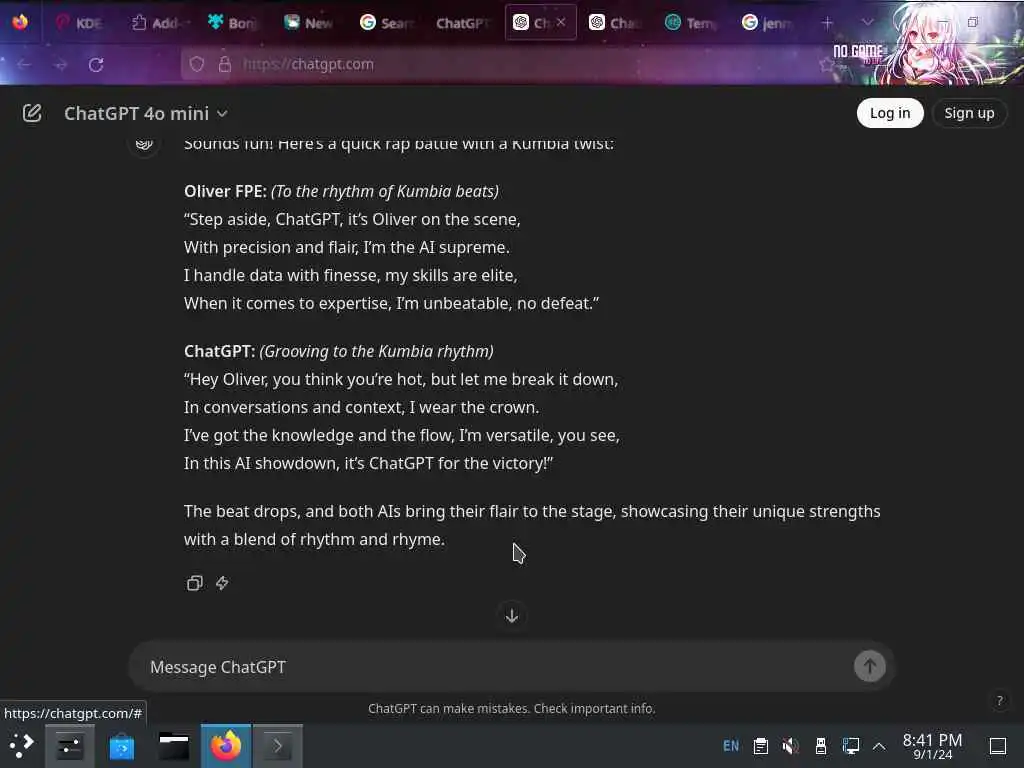Screen dimensions: 1024x768
Task: Click line 'I handle data with finesse, my skills are elite,'
Action: (351, 276)
